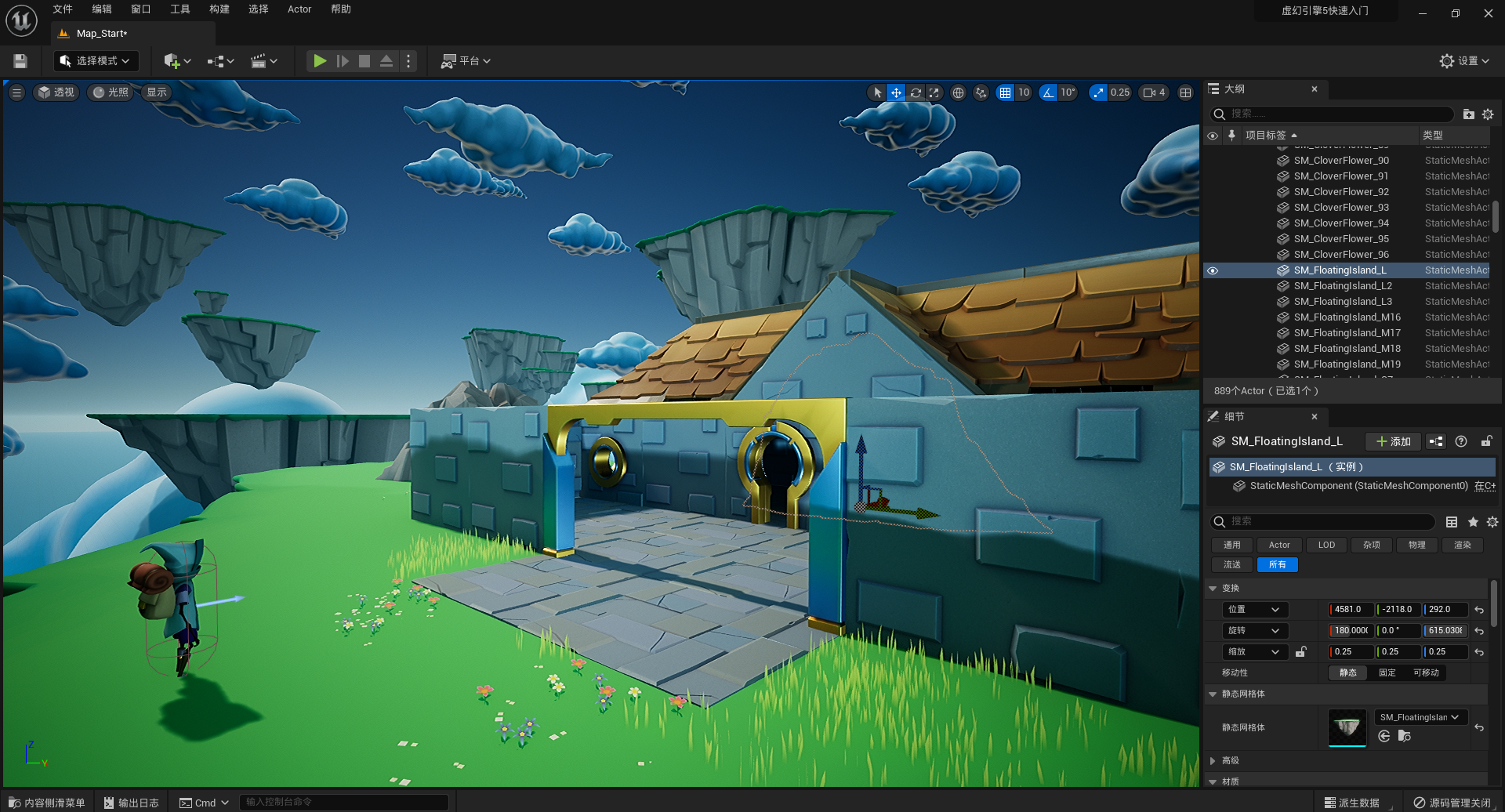The image size is (1505, 812).
Task: Select the LOD filter tab in Details
Action: (x=1326, y=545)
